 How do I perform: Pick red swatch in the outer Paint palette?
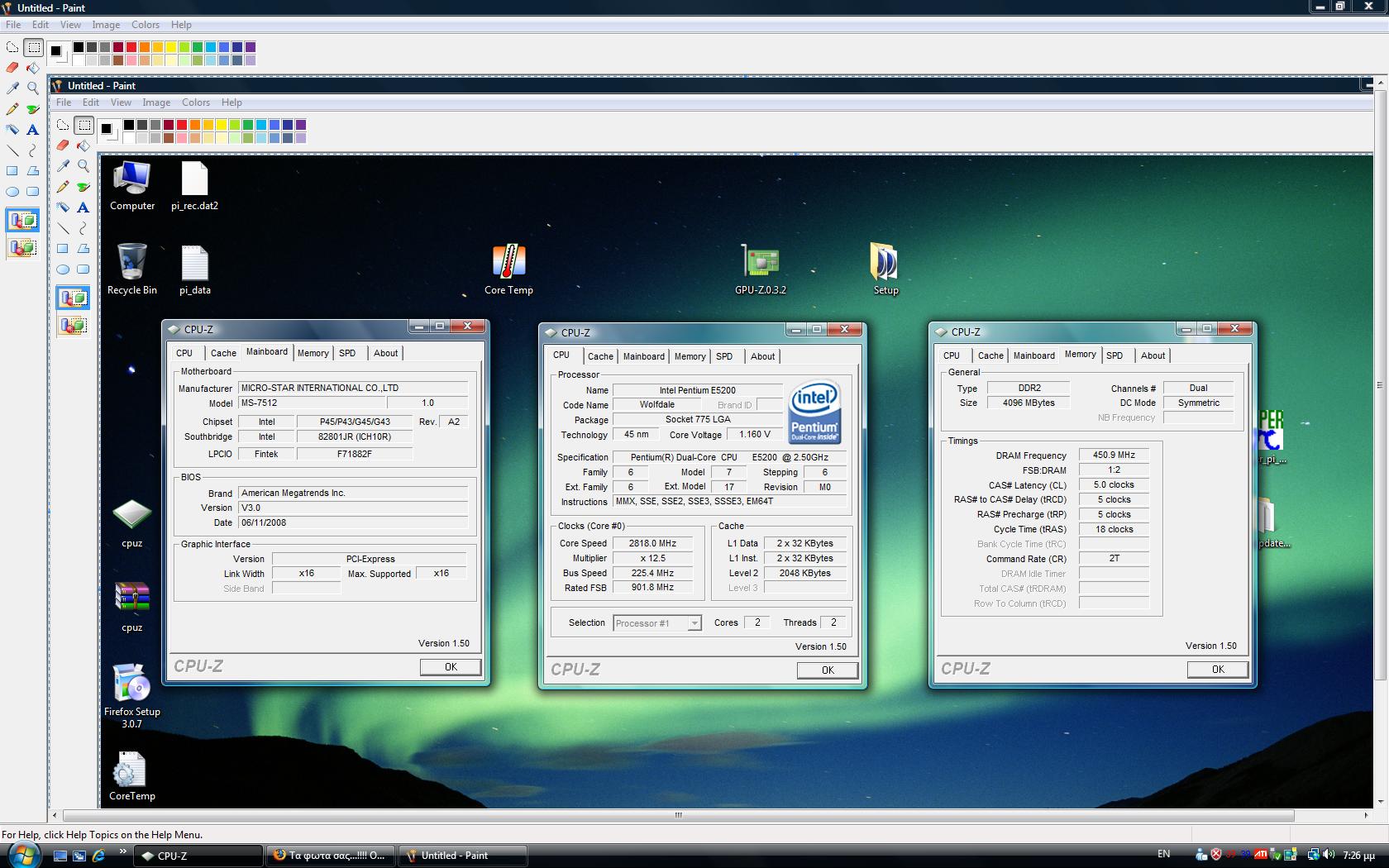[131, 47]
